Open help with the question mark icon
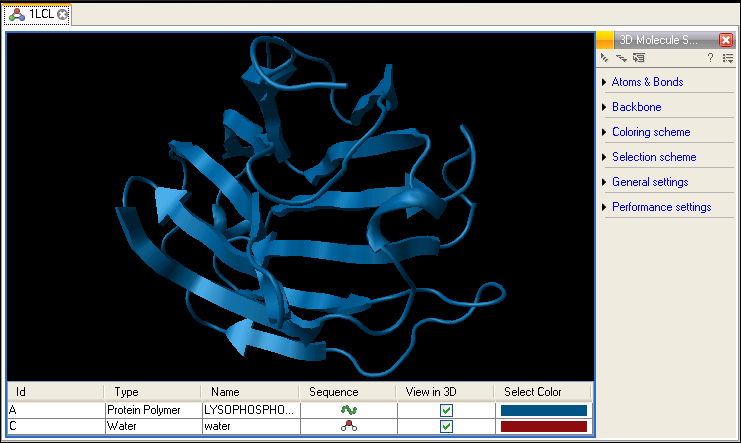The height and width of the screenshot is (443, 741). tap(710, 58)
